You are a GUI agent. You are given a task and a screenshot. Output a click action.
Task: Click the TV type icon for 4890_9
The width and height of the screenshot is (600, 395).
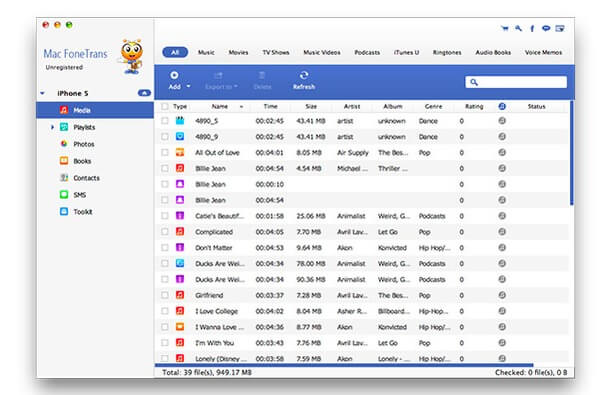(x=180, y=136)
